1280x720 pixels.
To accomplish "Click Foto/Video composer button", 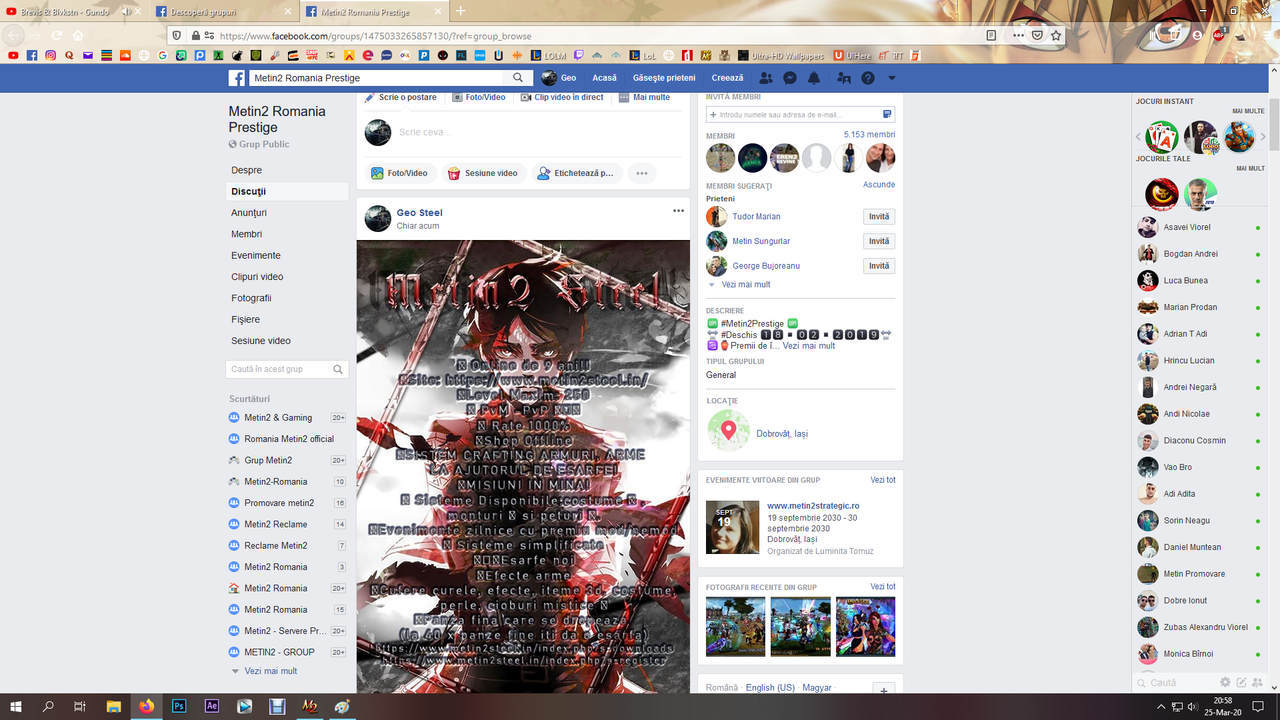I will [398, 173].
